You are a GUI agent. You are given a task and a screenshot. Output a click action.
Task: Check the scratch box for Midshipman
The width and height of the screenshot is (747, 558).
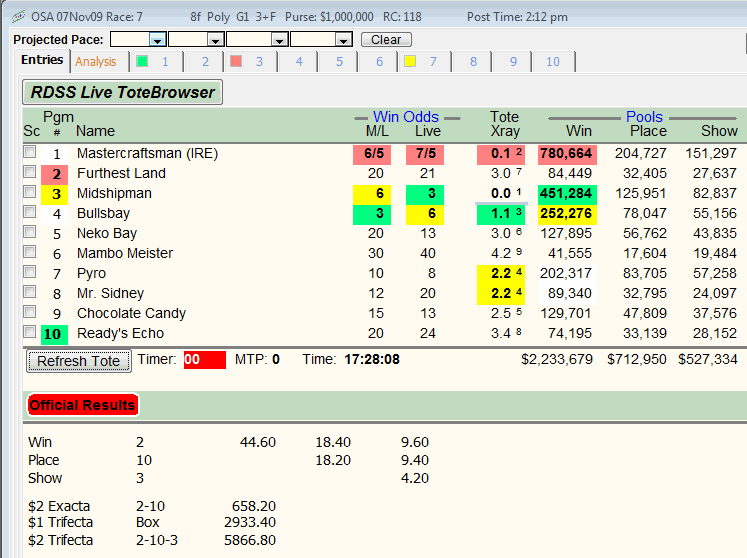tap(30, 192)
